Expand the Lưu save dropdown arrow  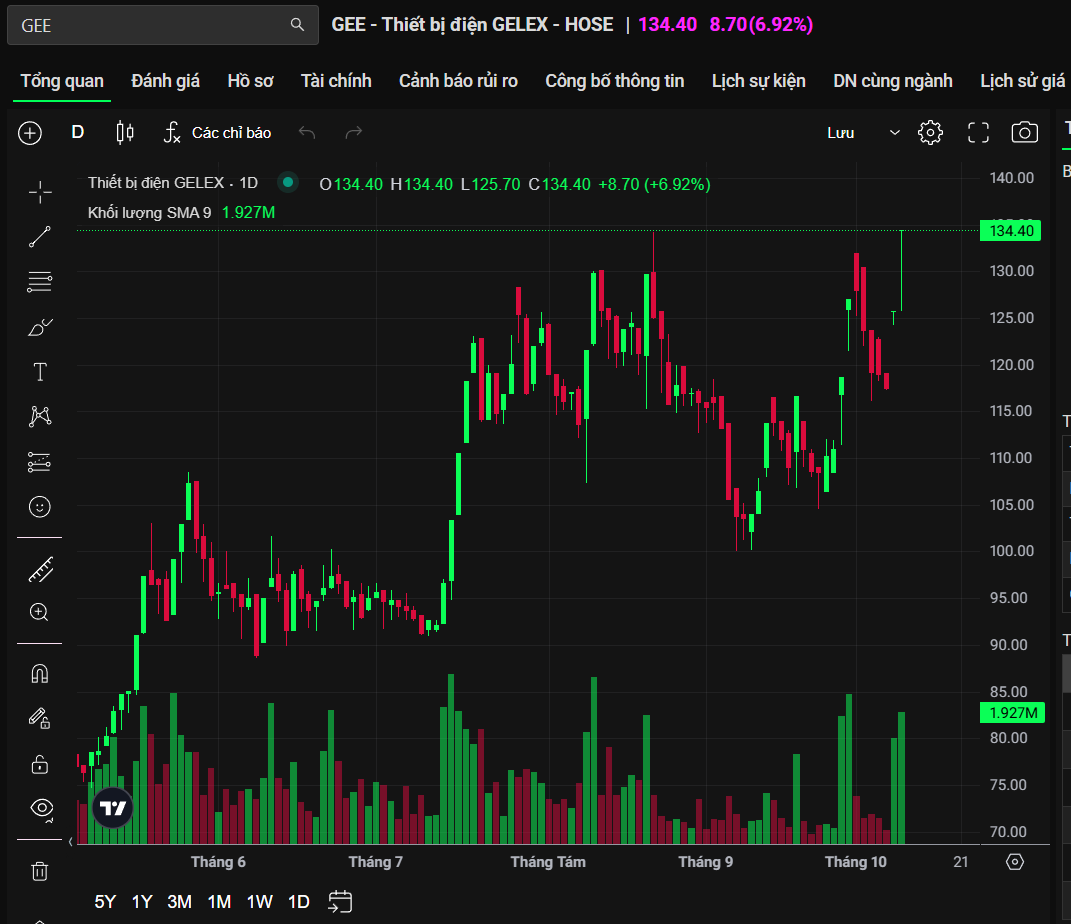pyautogui.click(x=895, y=132)
